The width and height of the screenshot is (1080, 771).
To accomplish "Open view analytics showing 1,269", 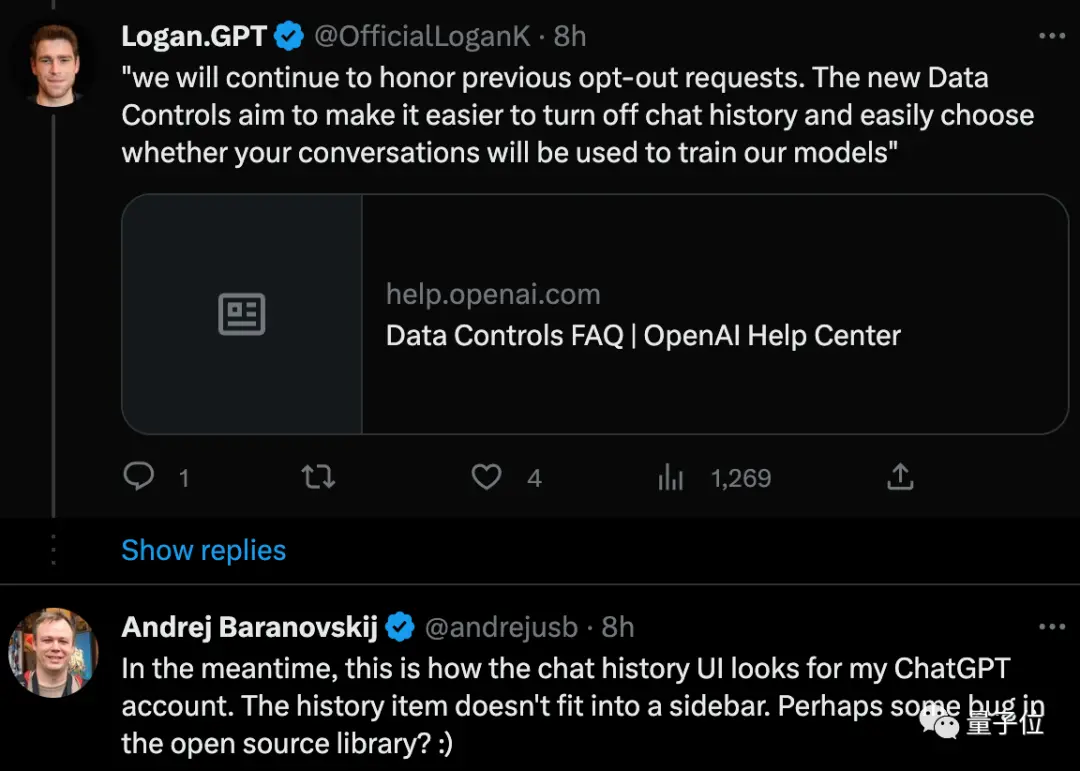I will pos(671,478).
